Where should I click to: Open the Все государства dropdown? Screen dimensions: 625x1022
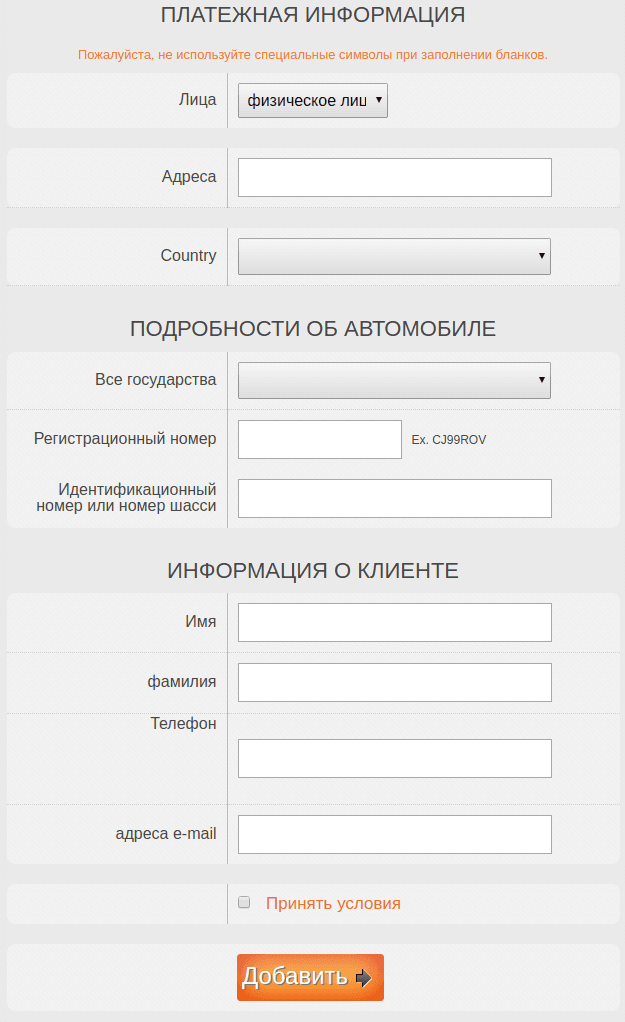[394, 380]
